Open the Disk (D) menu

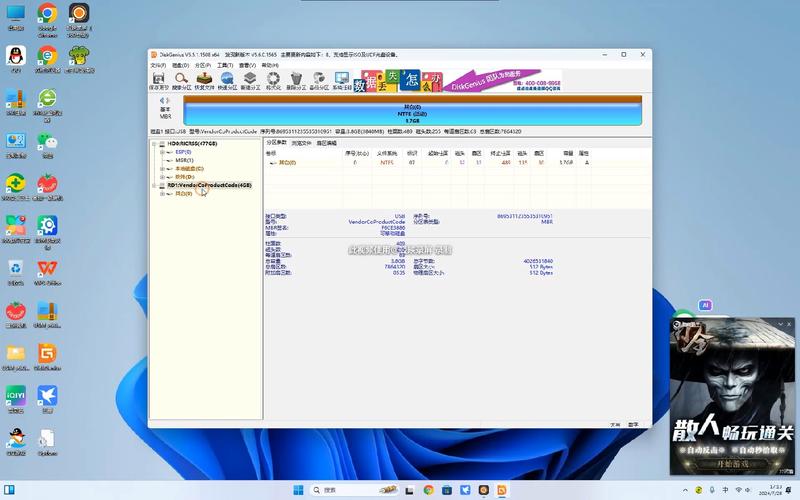click(181, 65)
